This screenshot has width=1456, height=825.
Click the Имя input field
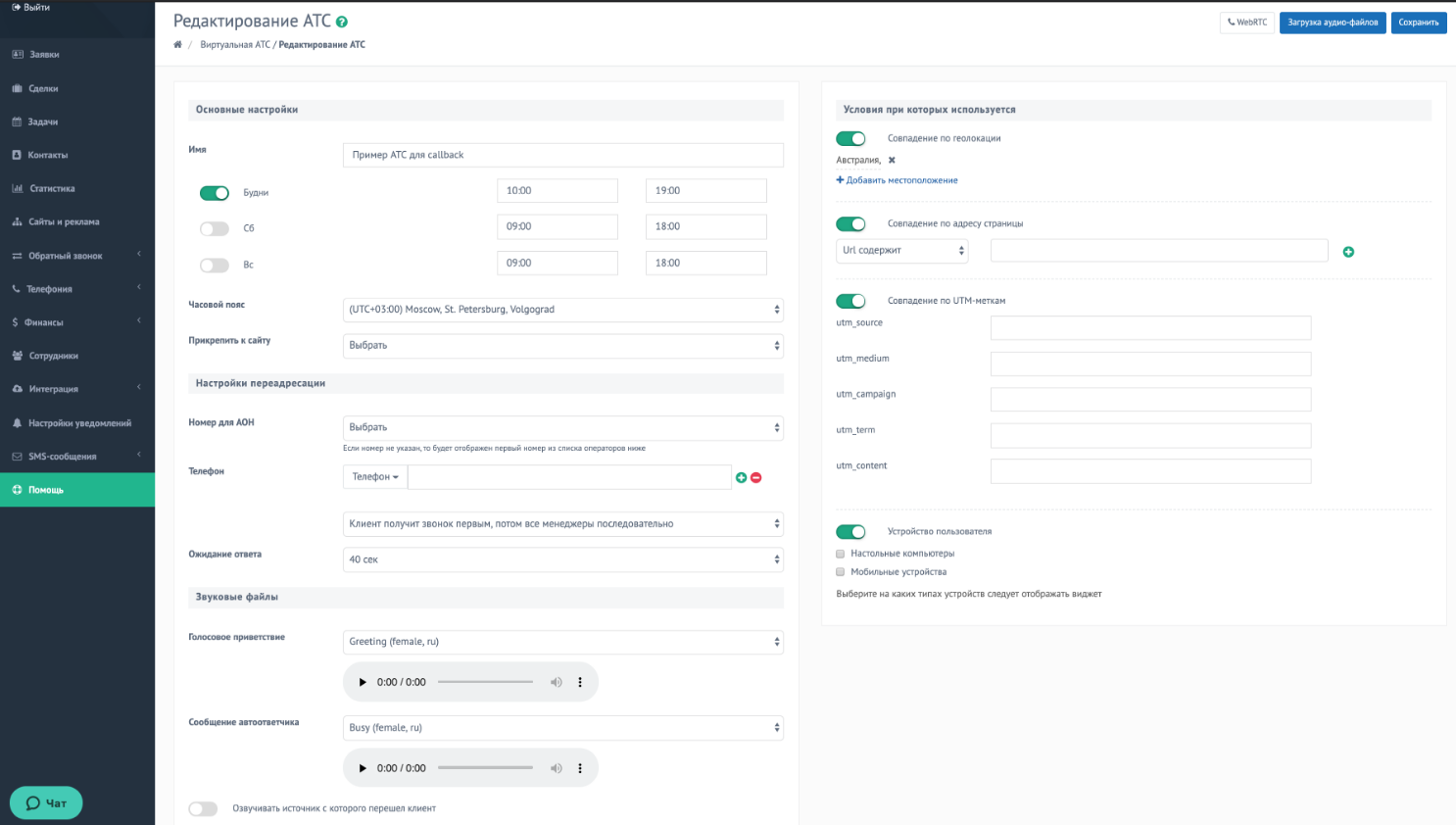[563, 155]
